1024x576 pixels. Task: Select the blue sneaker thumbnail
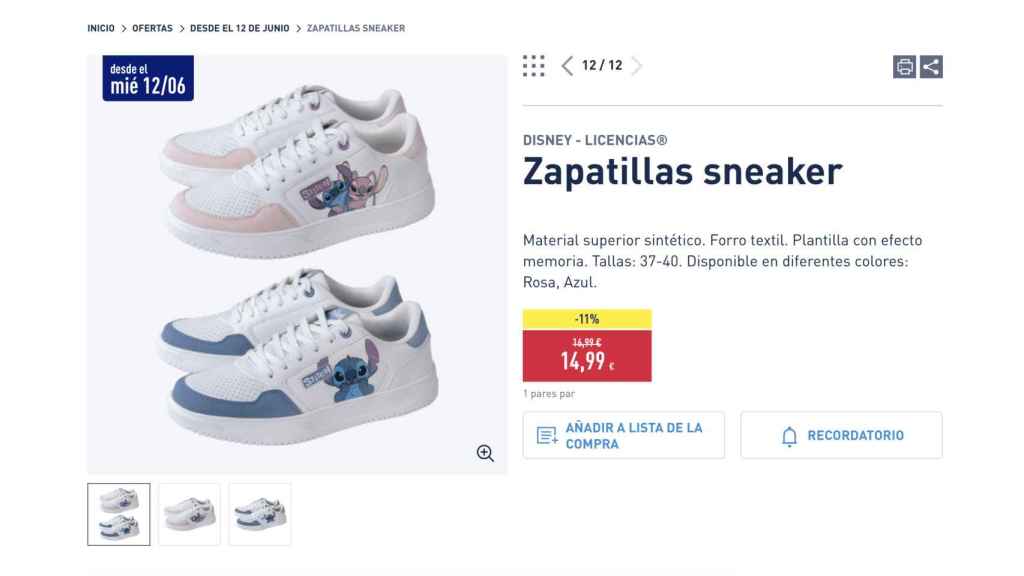coord(259,514)
